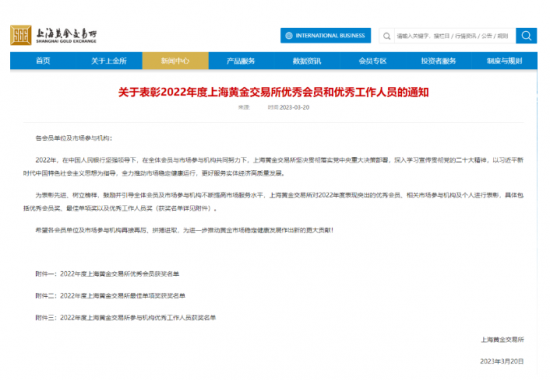Open attachment 附件三 优秀工作人员获奖名单
550x380 pixels.
coord(126,318)
